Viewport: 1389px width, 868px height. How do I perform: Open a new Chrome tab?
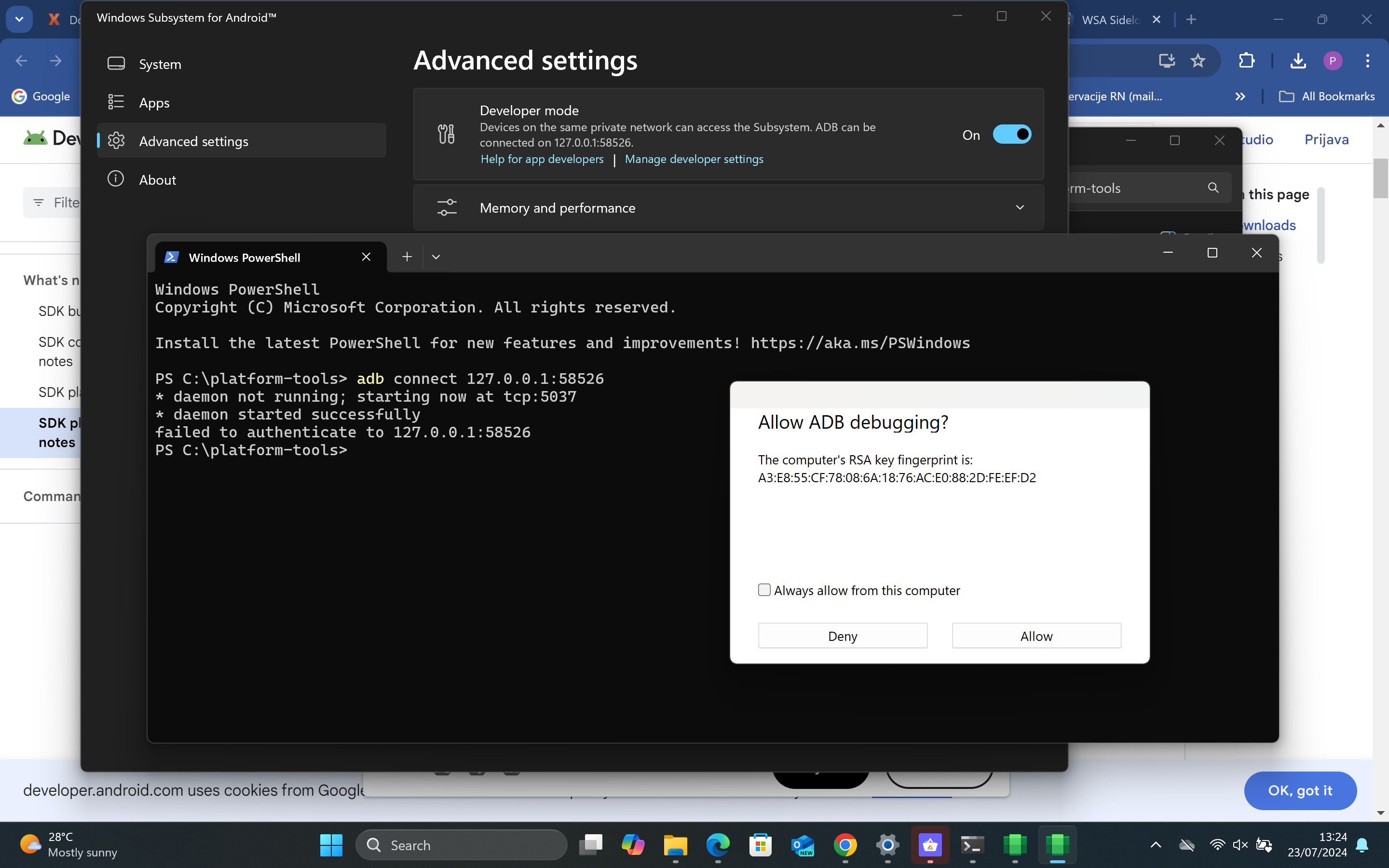point(1191,19)
